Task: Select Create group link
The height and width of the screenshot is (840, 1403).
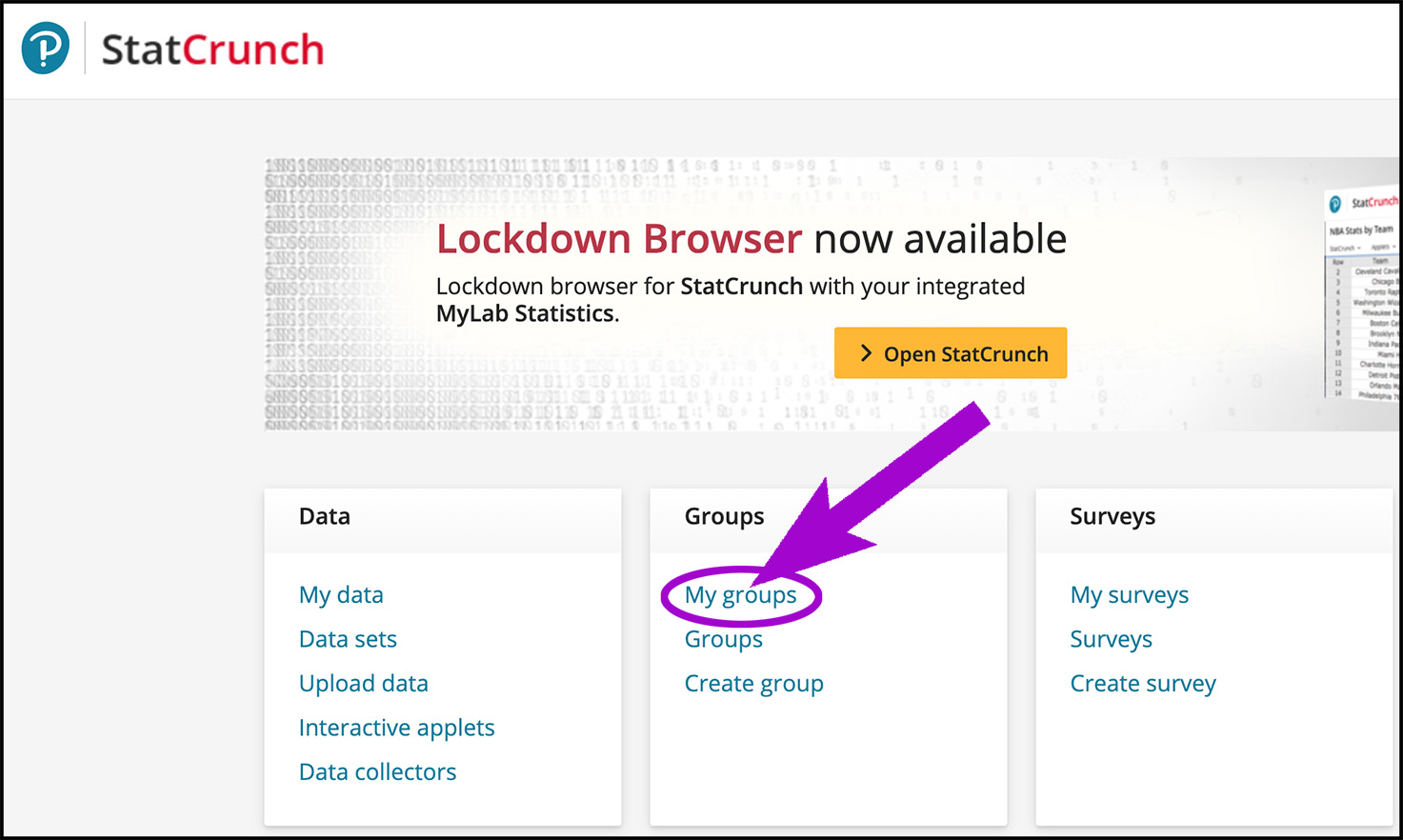Action: pos(753,684)
